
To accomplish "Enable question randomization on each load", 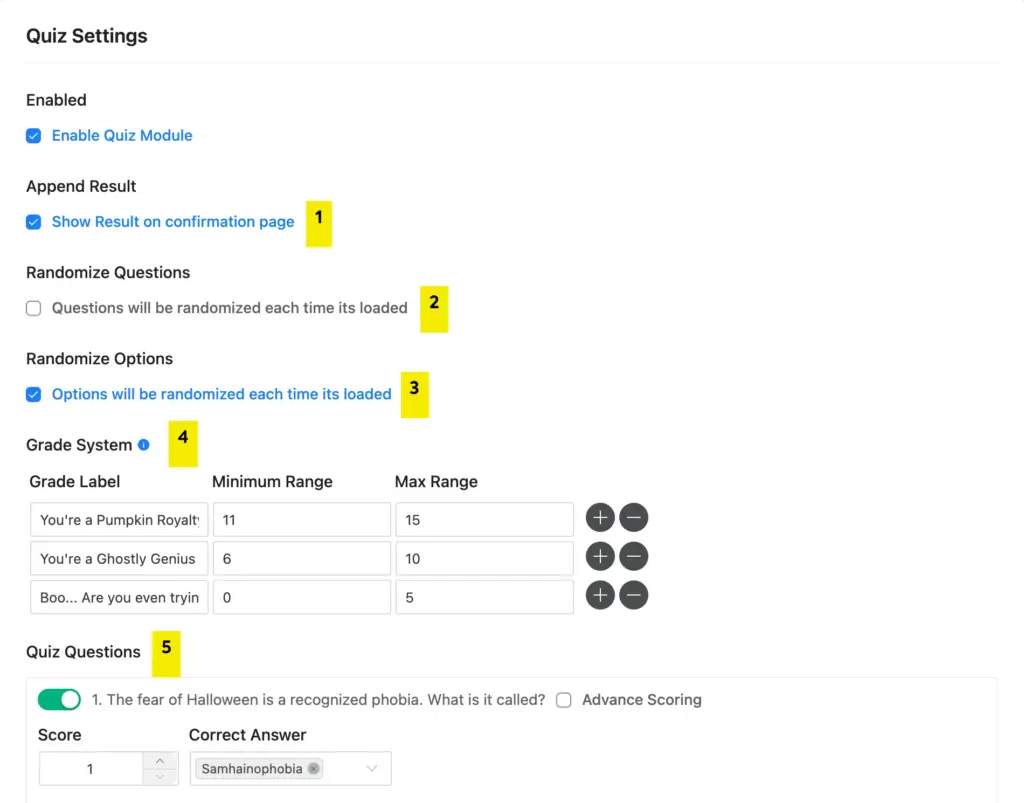I will pos(33,308).
